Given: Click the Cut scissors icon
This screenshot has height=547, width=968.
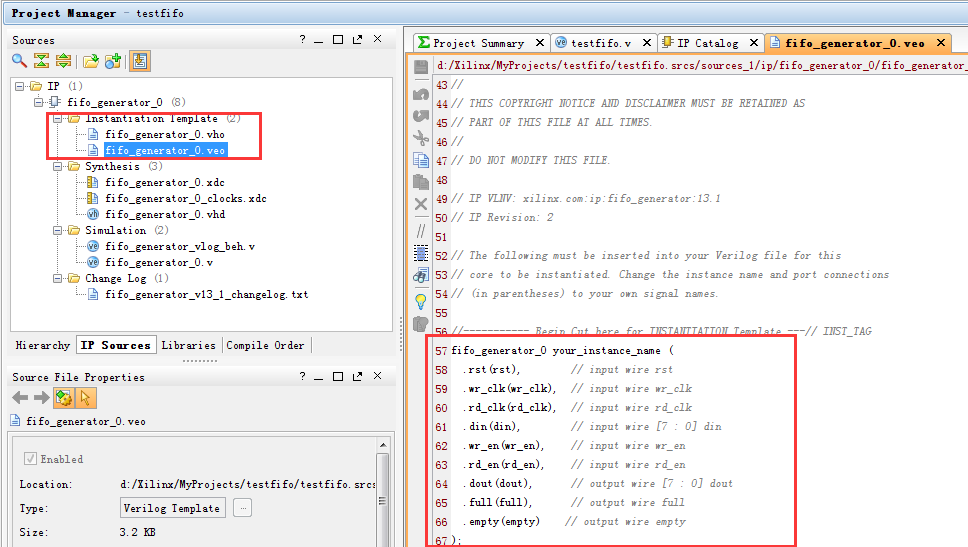Looking at the screenshot, I should coord(421,138).
